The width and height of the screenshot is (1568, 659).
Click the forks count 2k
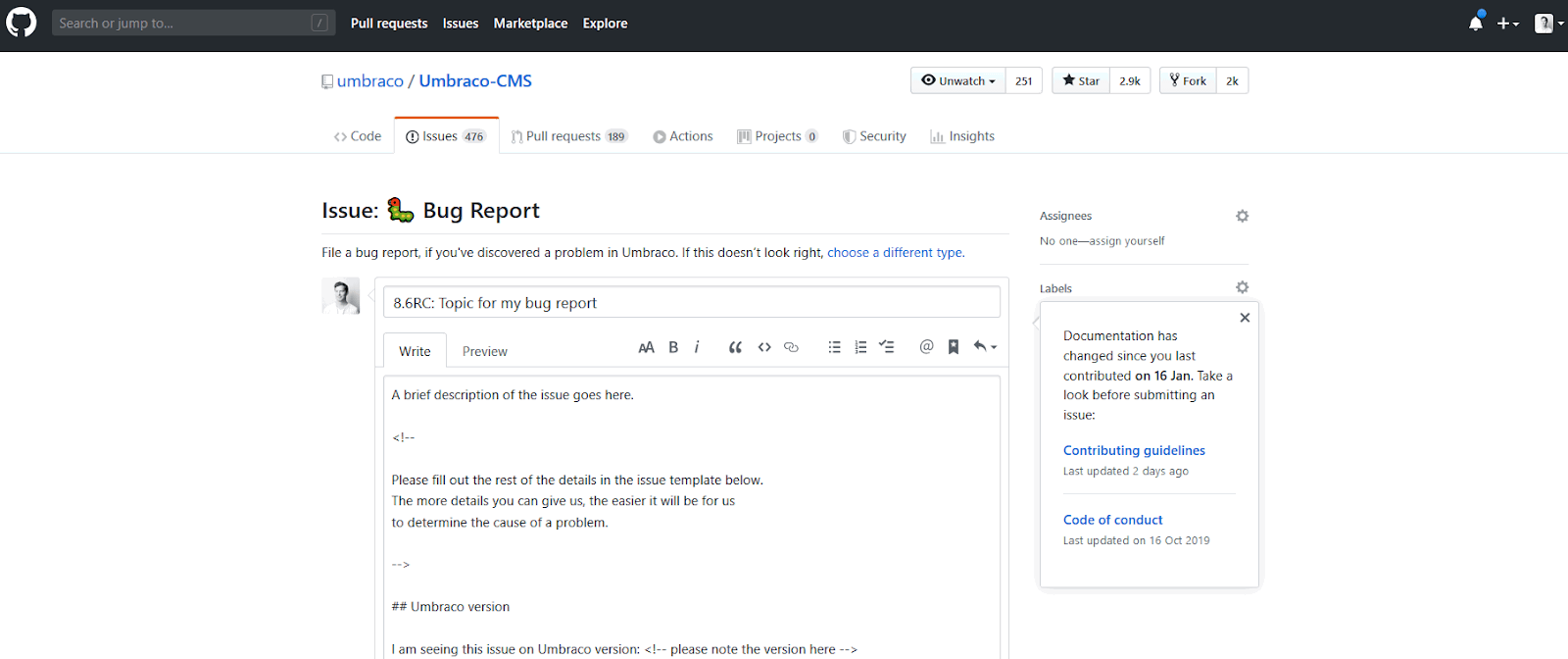[1232, 80]
